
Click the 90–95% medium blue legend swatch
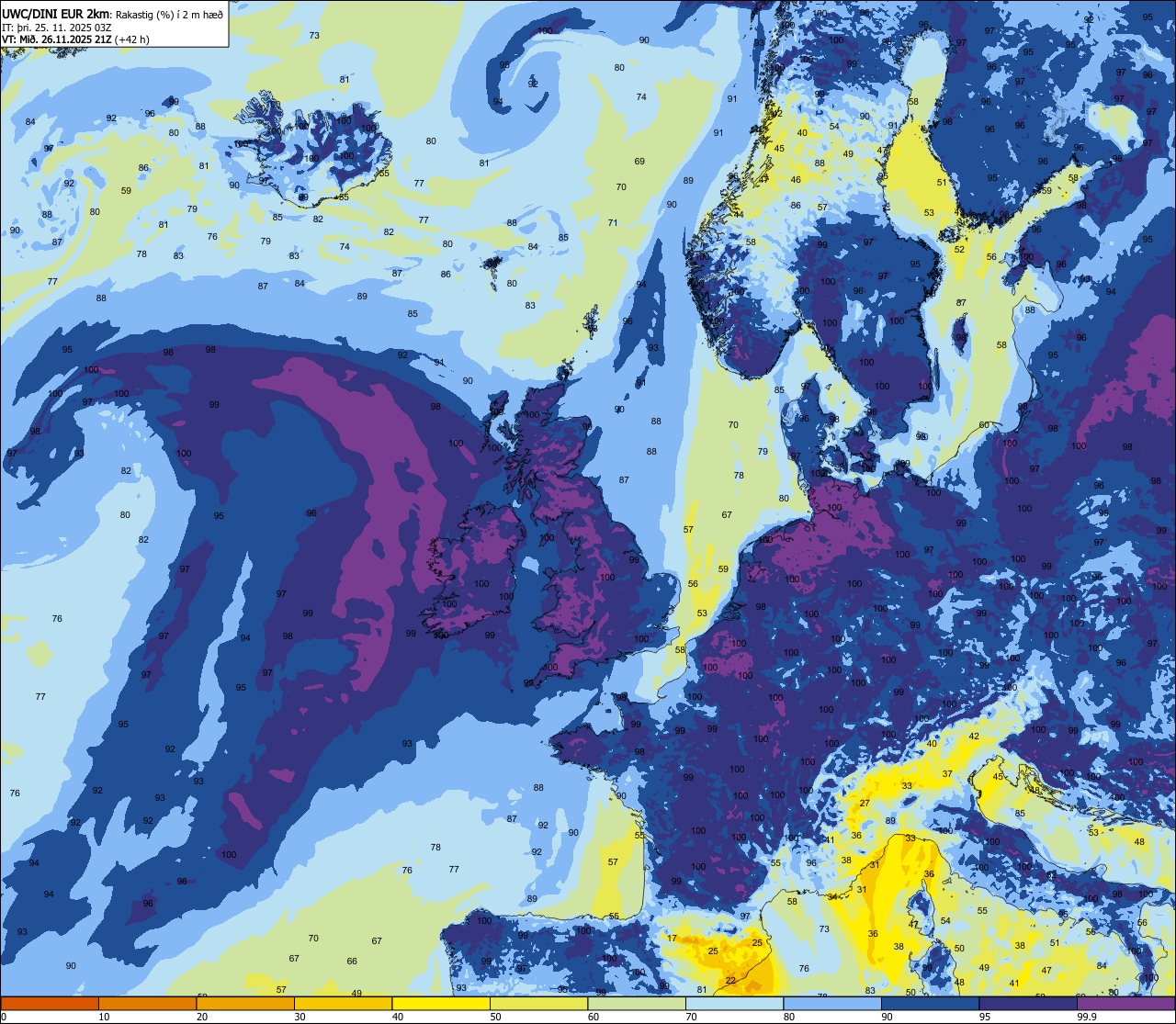[930, 1003]
